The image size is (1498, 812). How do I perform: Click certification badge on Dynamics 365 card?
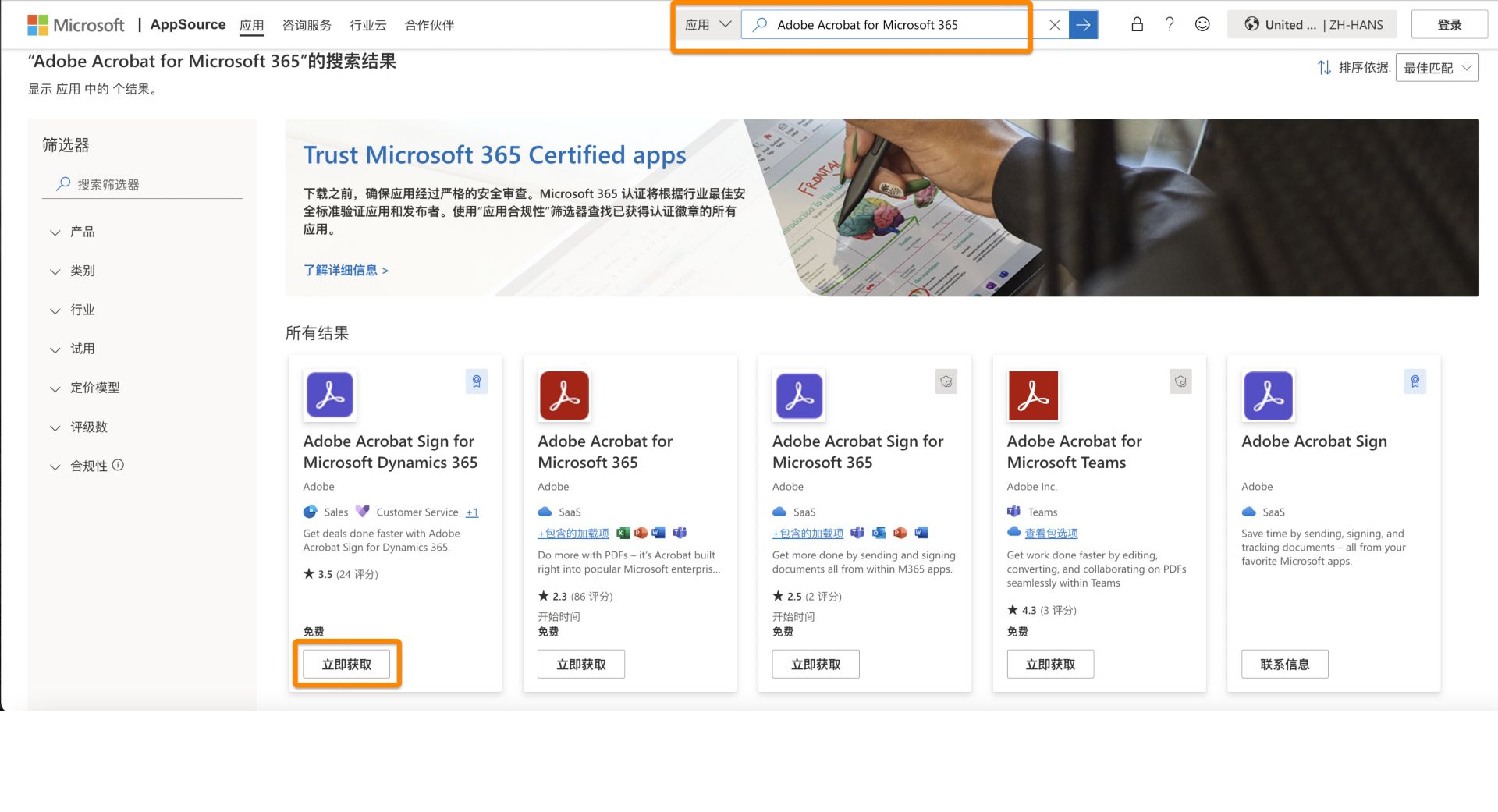tap(477, 381)
